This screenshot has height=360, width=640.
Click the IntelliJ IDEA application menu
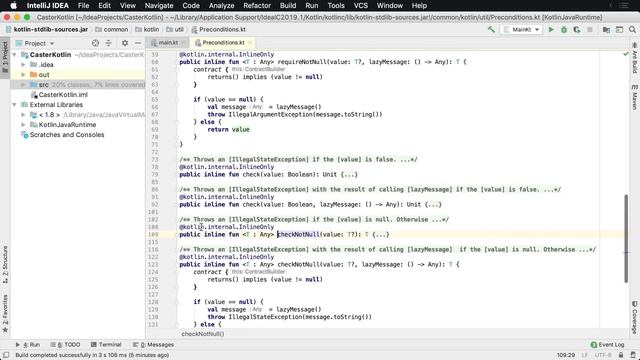point(48,6)
